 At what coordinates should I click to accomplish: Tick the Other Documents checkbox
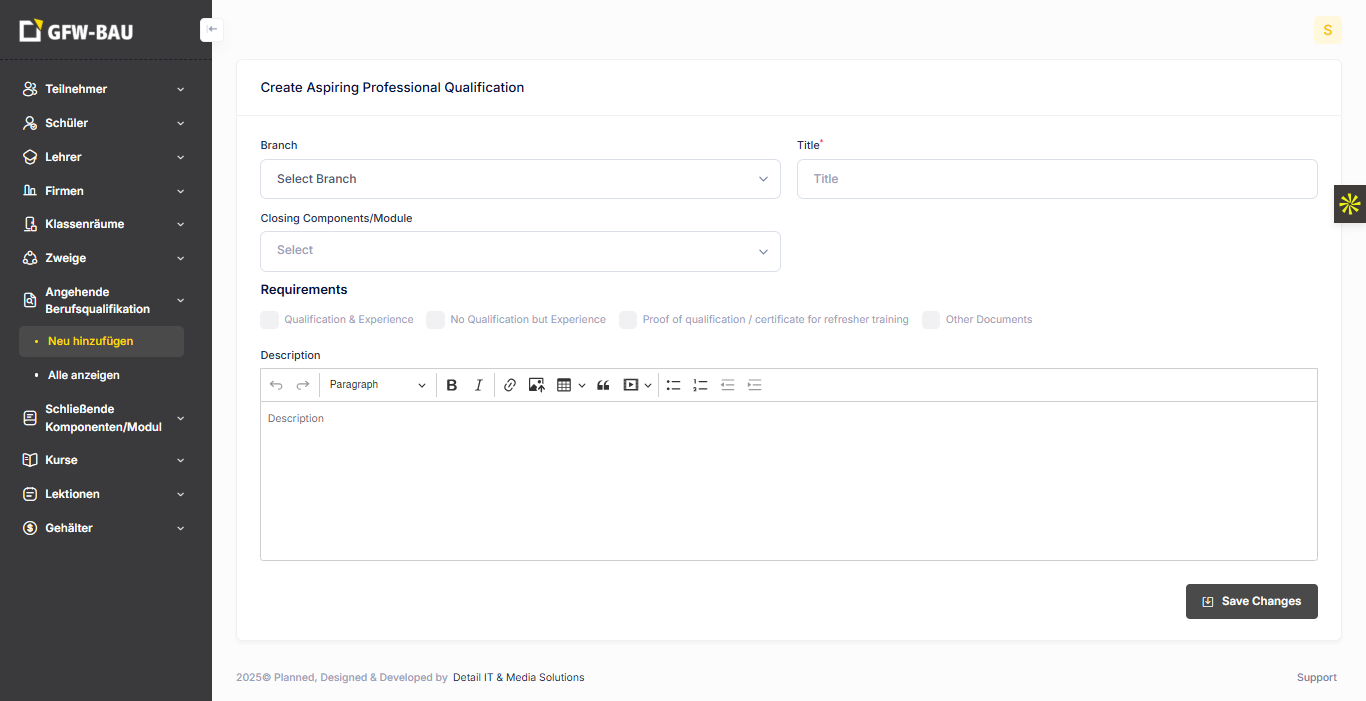point(931,320)
